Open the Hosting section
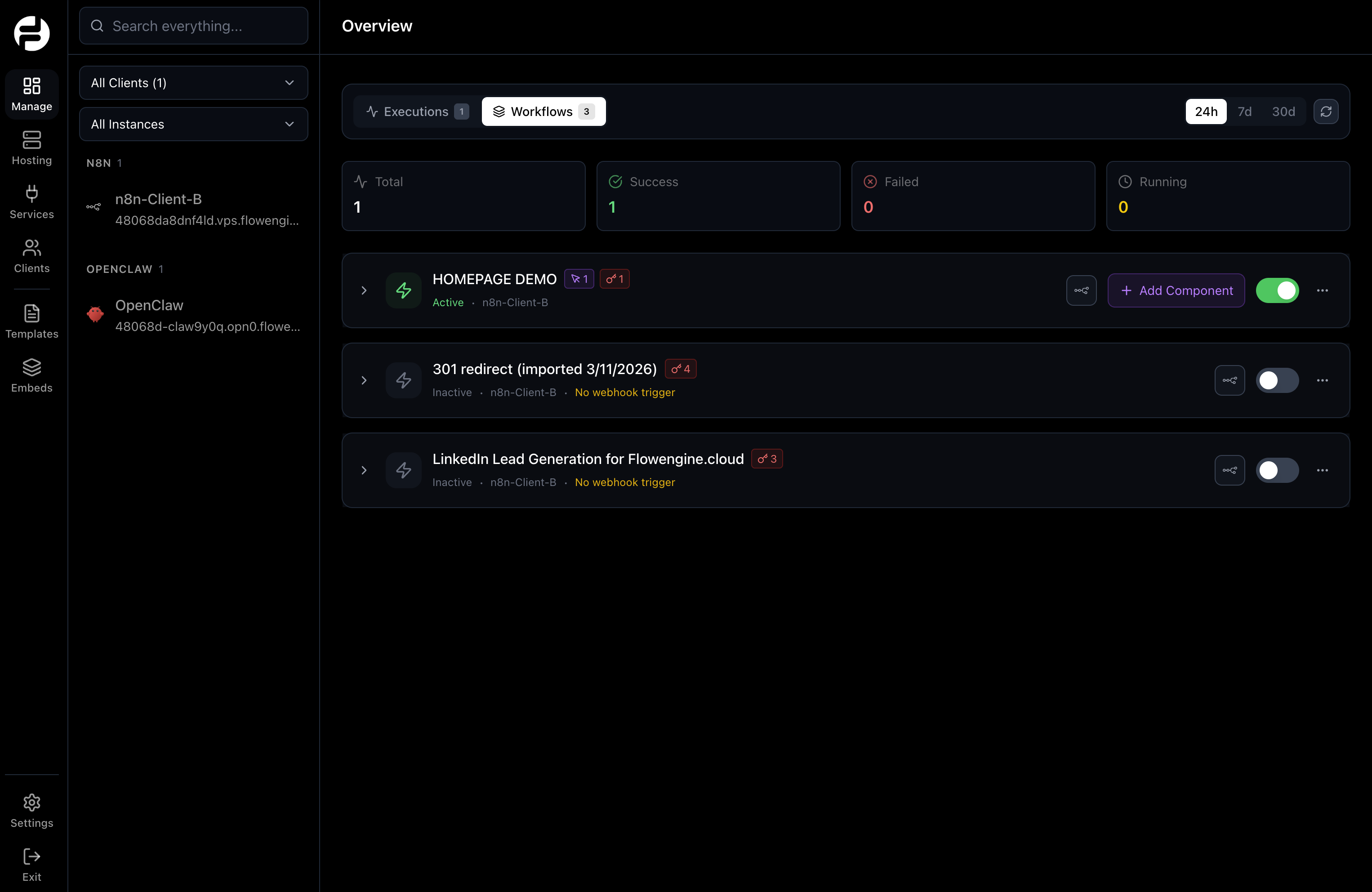This screenshot has width=1372, height=892. 31,148
